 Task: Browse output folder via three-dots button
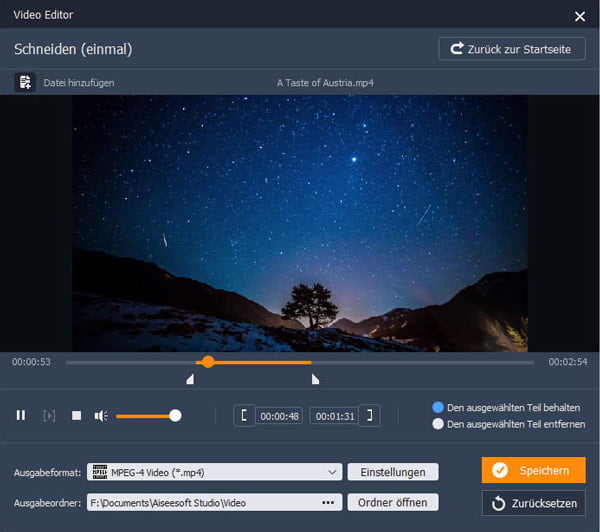click(x=327, y=502)
